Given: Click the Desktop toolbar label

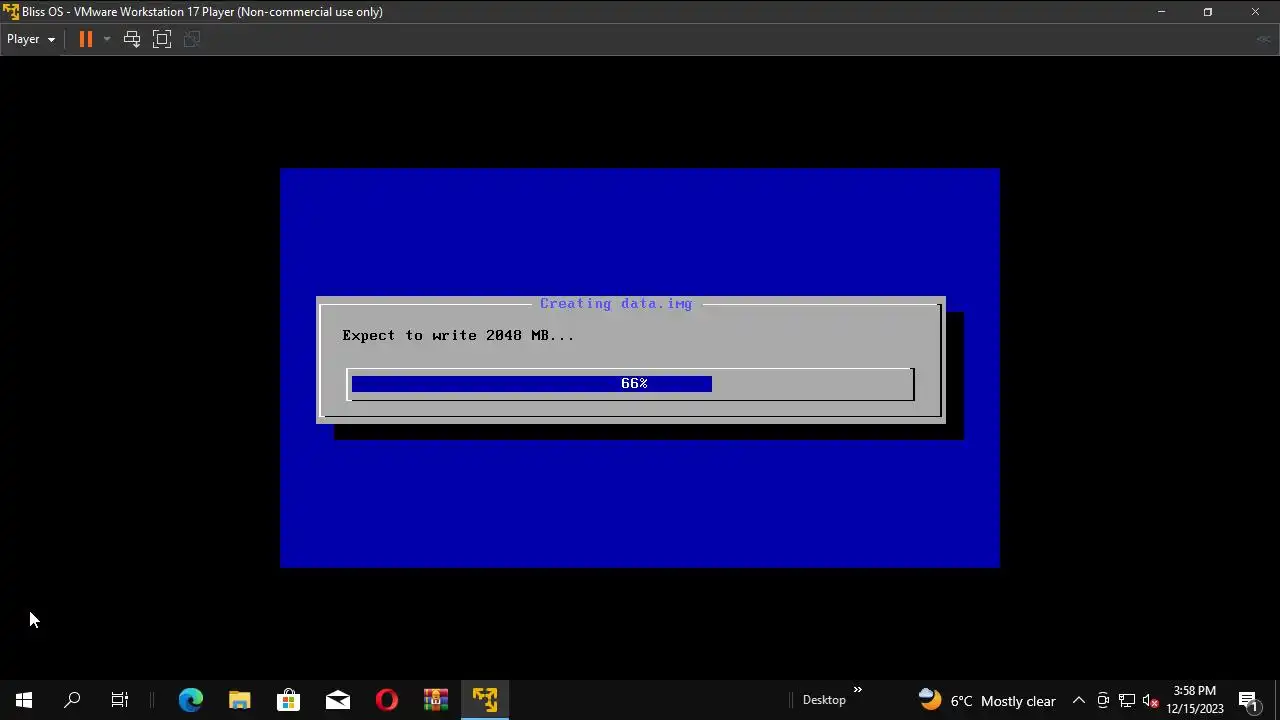Looking at the screenshot, I should tap(824, 700).
